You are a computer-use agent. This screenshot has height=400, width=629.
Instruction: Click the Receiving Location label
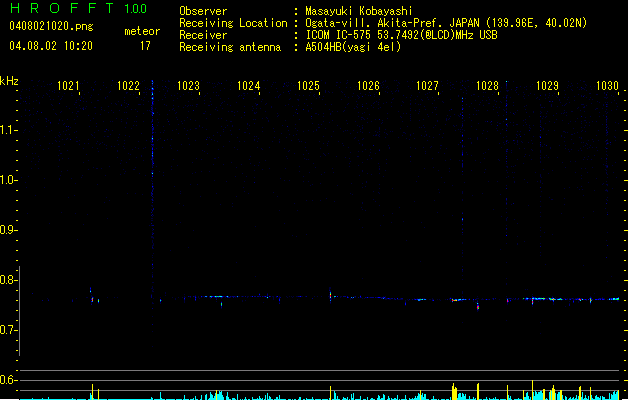tap(233, 23)
